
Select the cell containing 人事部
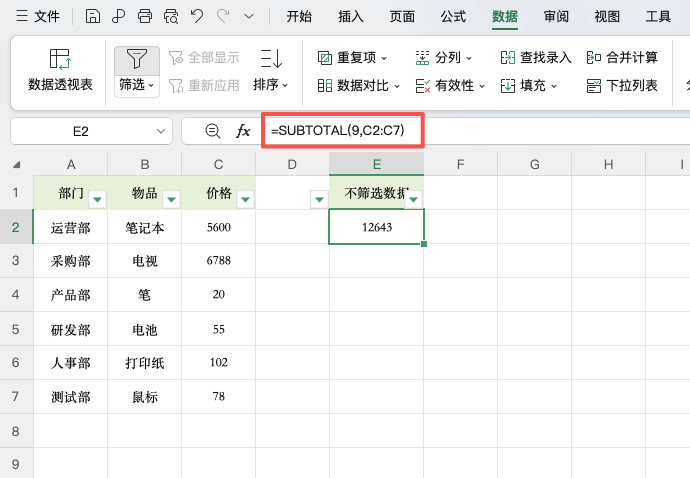tap(71, 363)
